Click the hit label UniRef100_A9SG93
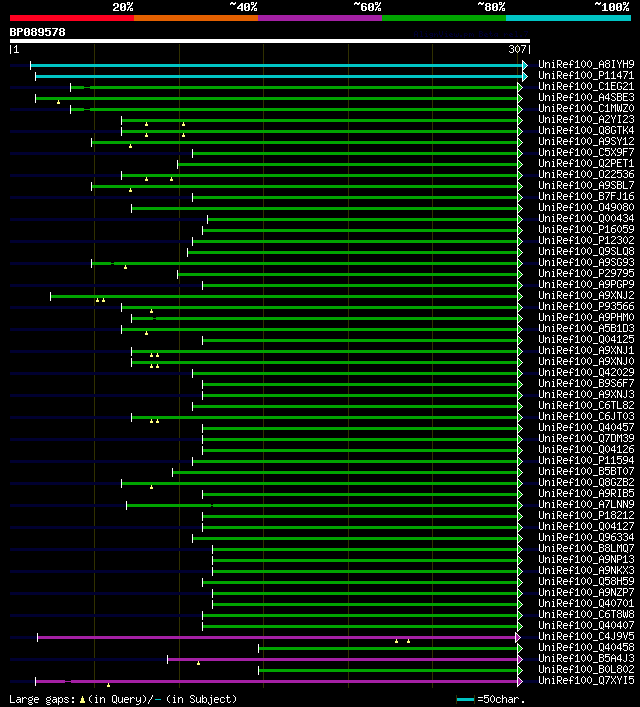The width and height of the screenshot is (640, 707). [586, 262]
